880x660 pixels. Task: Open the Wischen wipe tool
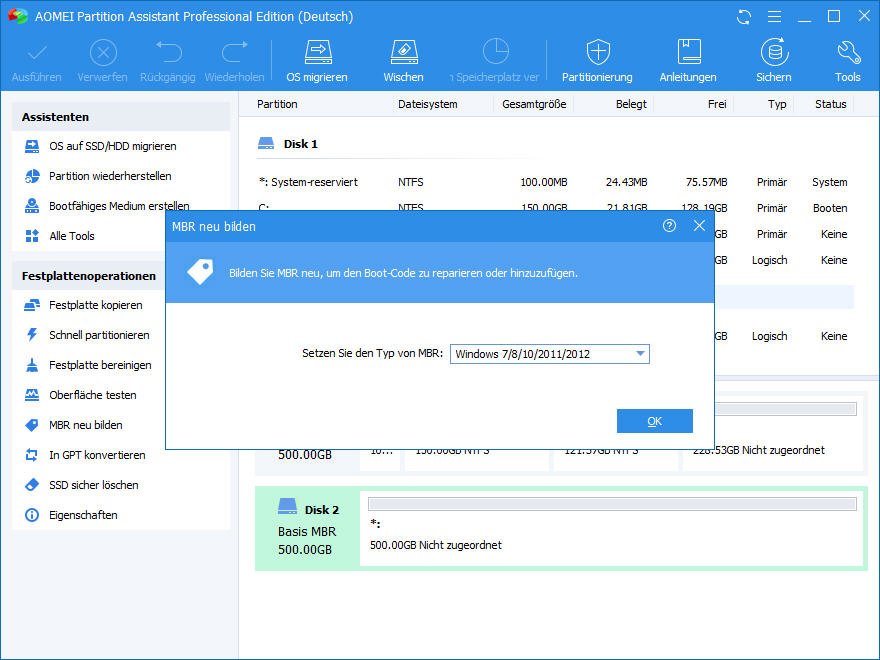(x=404, y=61)
